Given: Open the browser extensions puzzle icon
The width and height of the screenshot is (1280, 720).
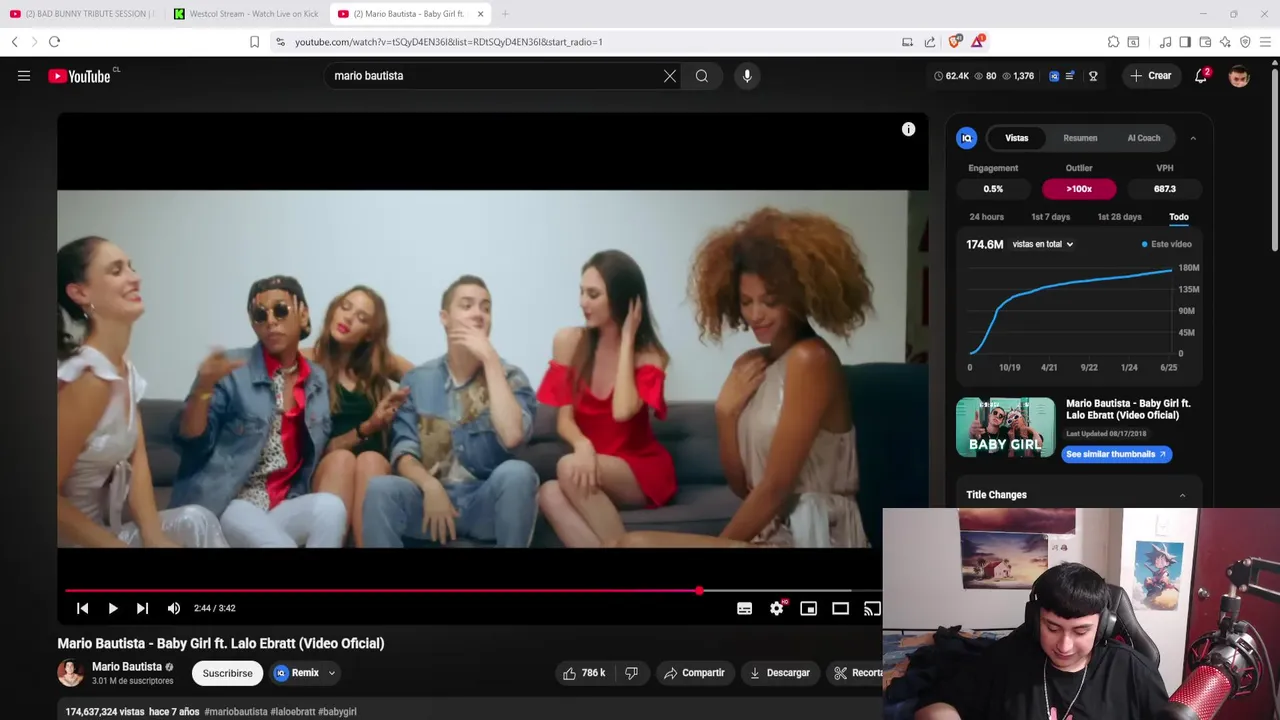Looking at the screenshot, I should click(1113, 42).
